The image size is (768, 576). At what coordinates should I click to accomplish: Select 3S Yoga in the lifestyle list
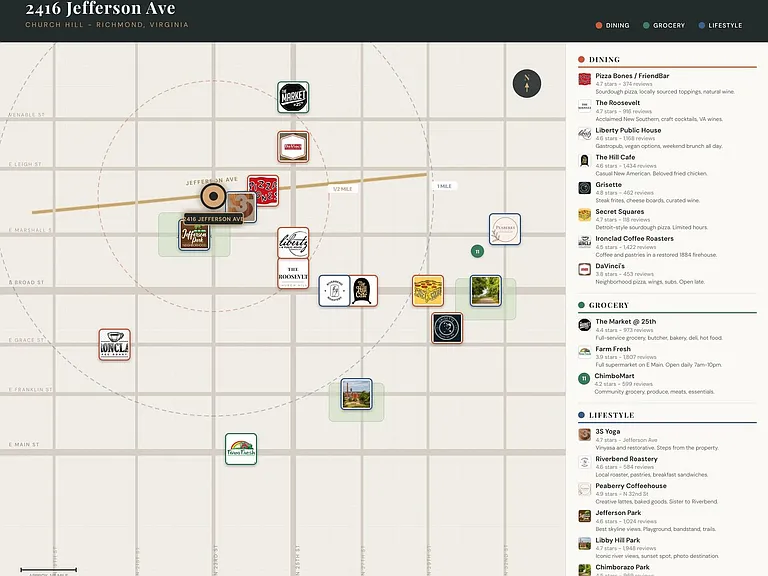(667, 439)
